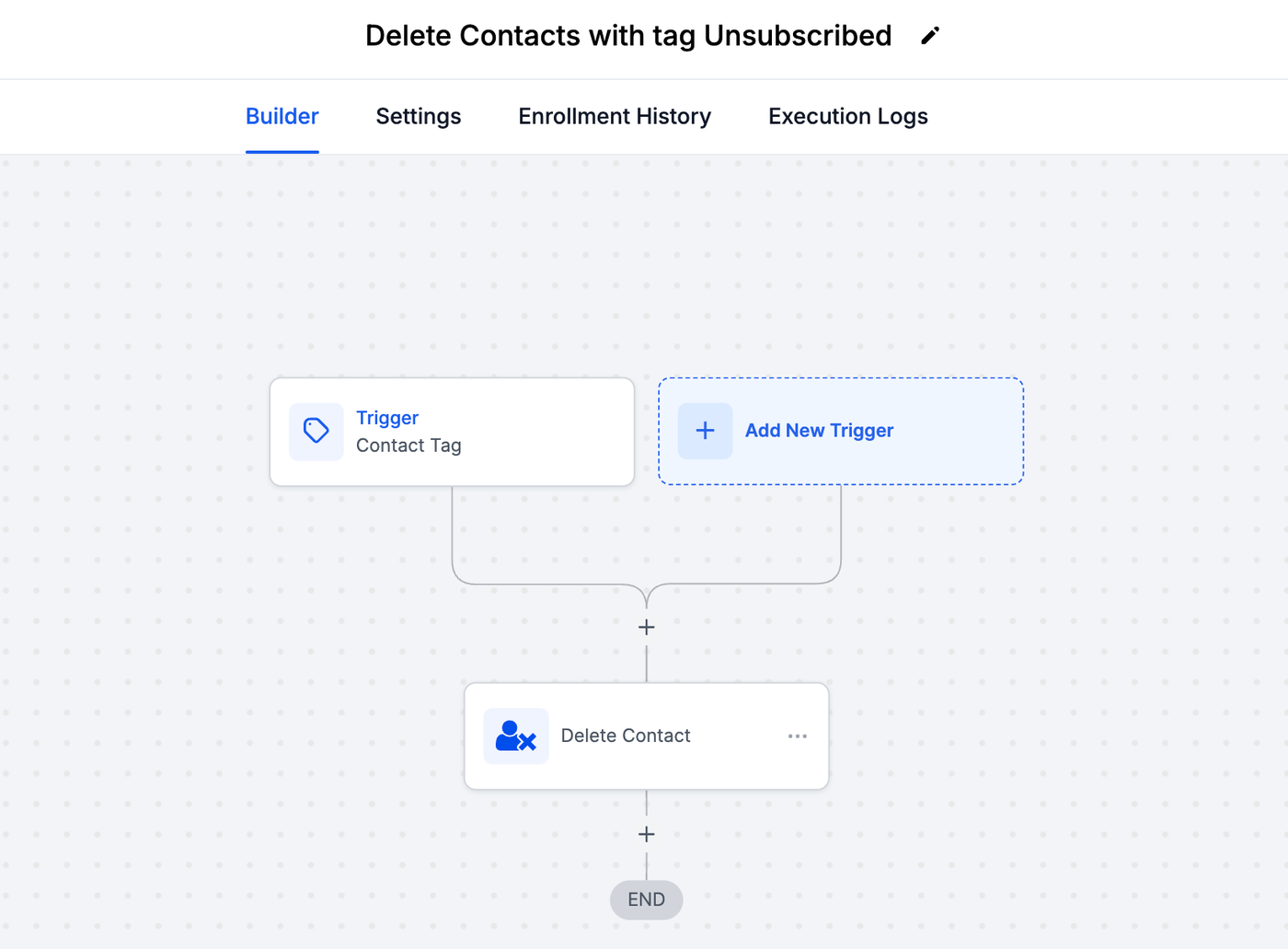The width and height of the screenshot is (1288, 949).
Task: Click the Delete Contact person-remove icon
Action: click(x=515, y=736)
